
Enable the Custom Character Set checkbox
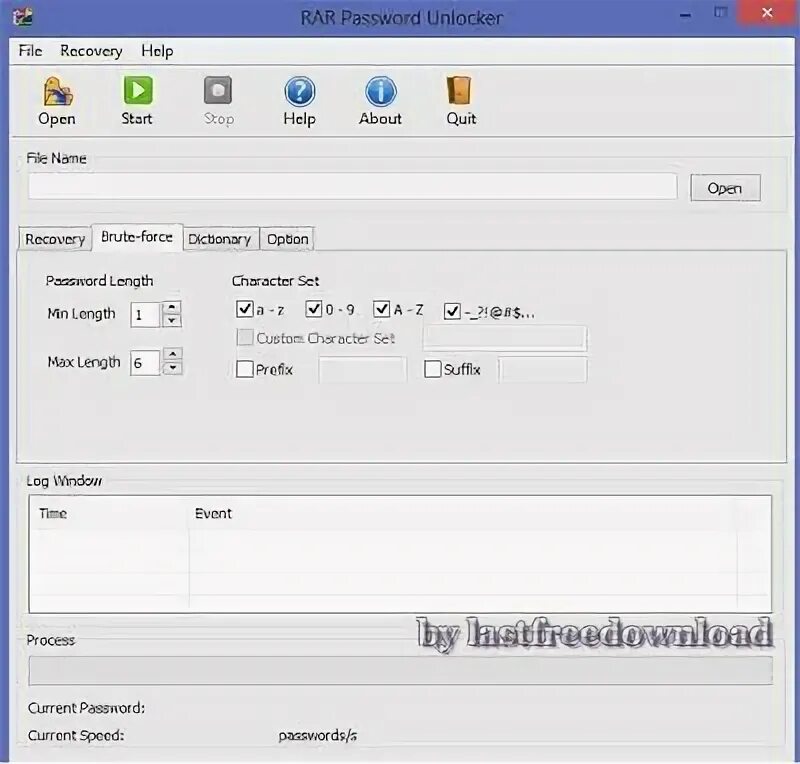(x=245, y=337)
